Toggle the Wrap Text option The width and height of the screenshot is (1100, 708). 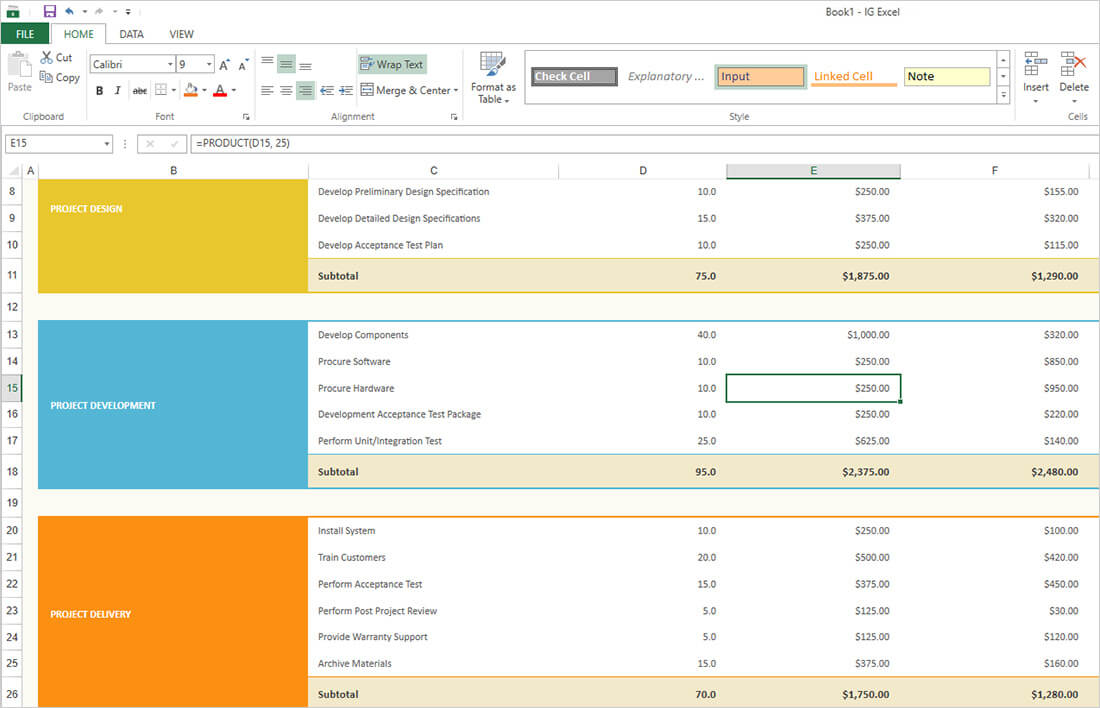(x=392, y=64)
